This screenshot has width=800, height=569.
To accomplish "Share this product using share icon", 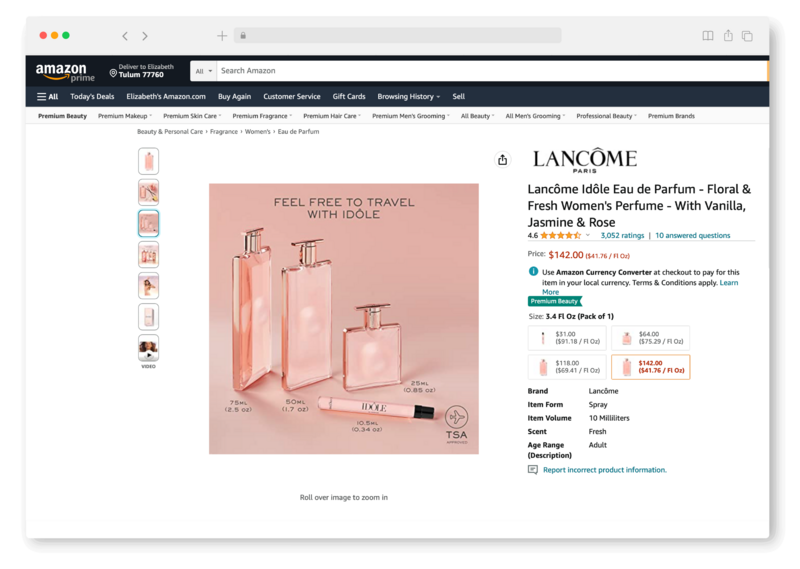I will [503, 160].
